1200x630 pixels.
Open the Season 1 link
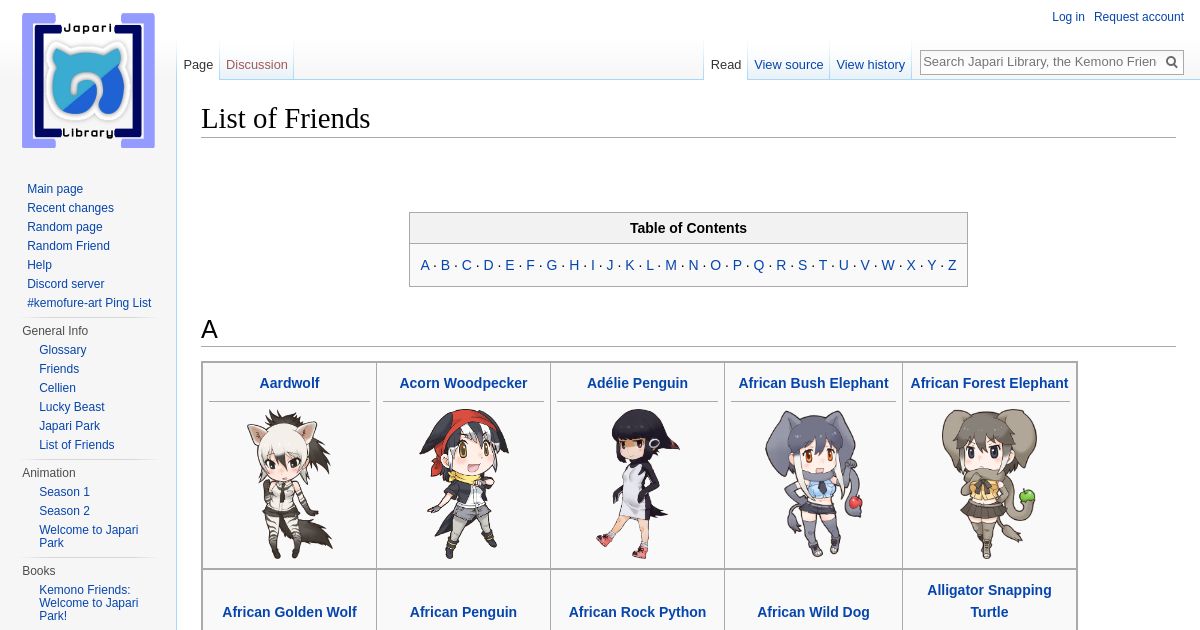click(64, 492)
